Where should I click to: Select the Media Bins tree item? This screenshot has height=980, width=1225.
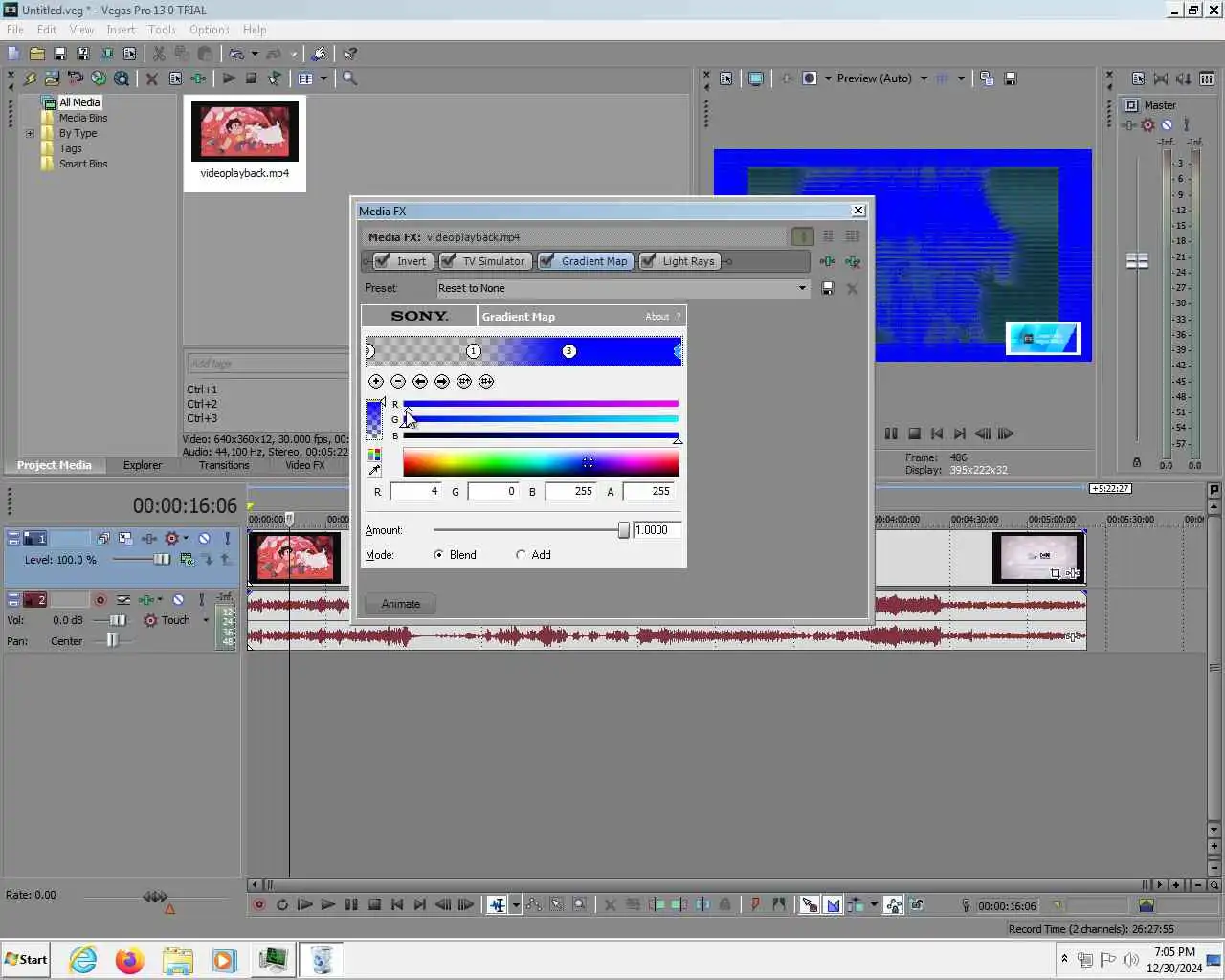pos(83,118)
